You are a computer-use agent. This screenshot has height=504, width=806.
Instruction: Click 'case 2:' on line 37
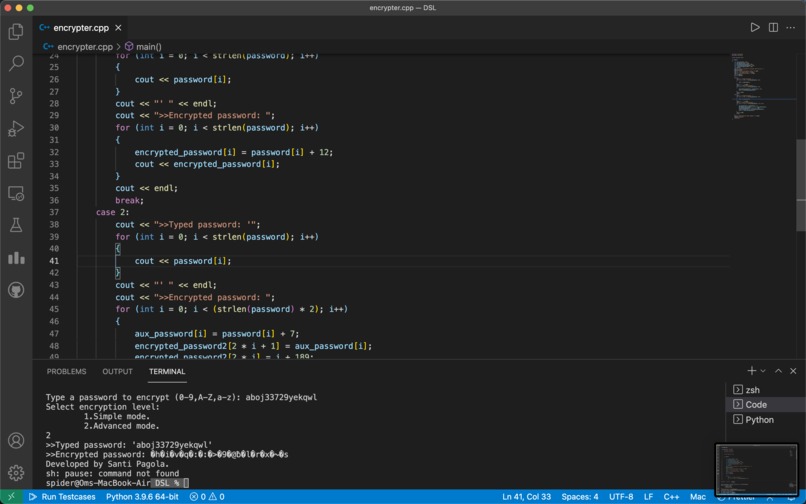click(x=113, y=212)
